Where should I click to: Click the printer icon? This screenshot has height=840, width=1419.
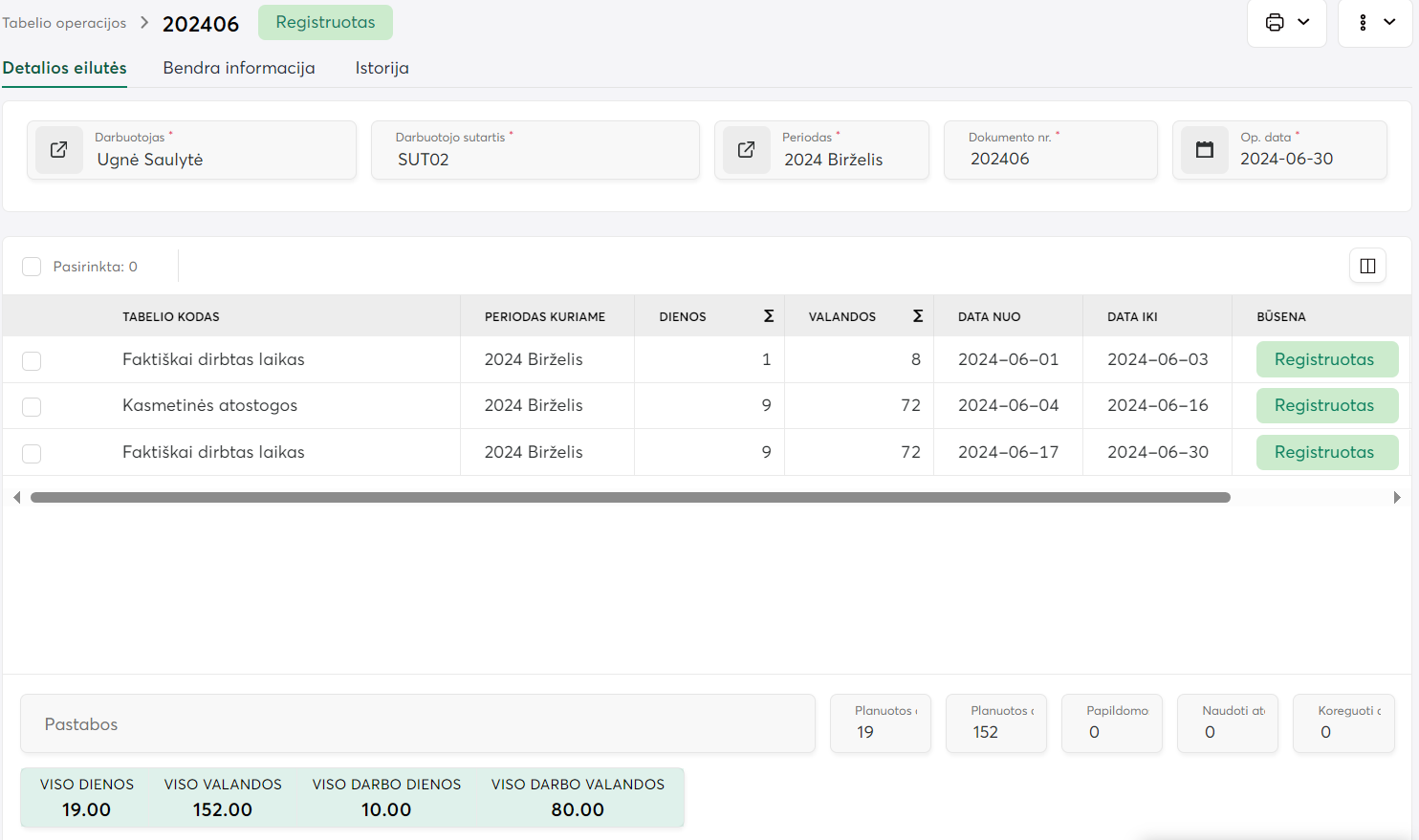1274,23
